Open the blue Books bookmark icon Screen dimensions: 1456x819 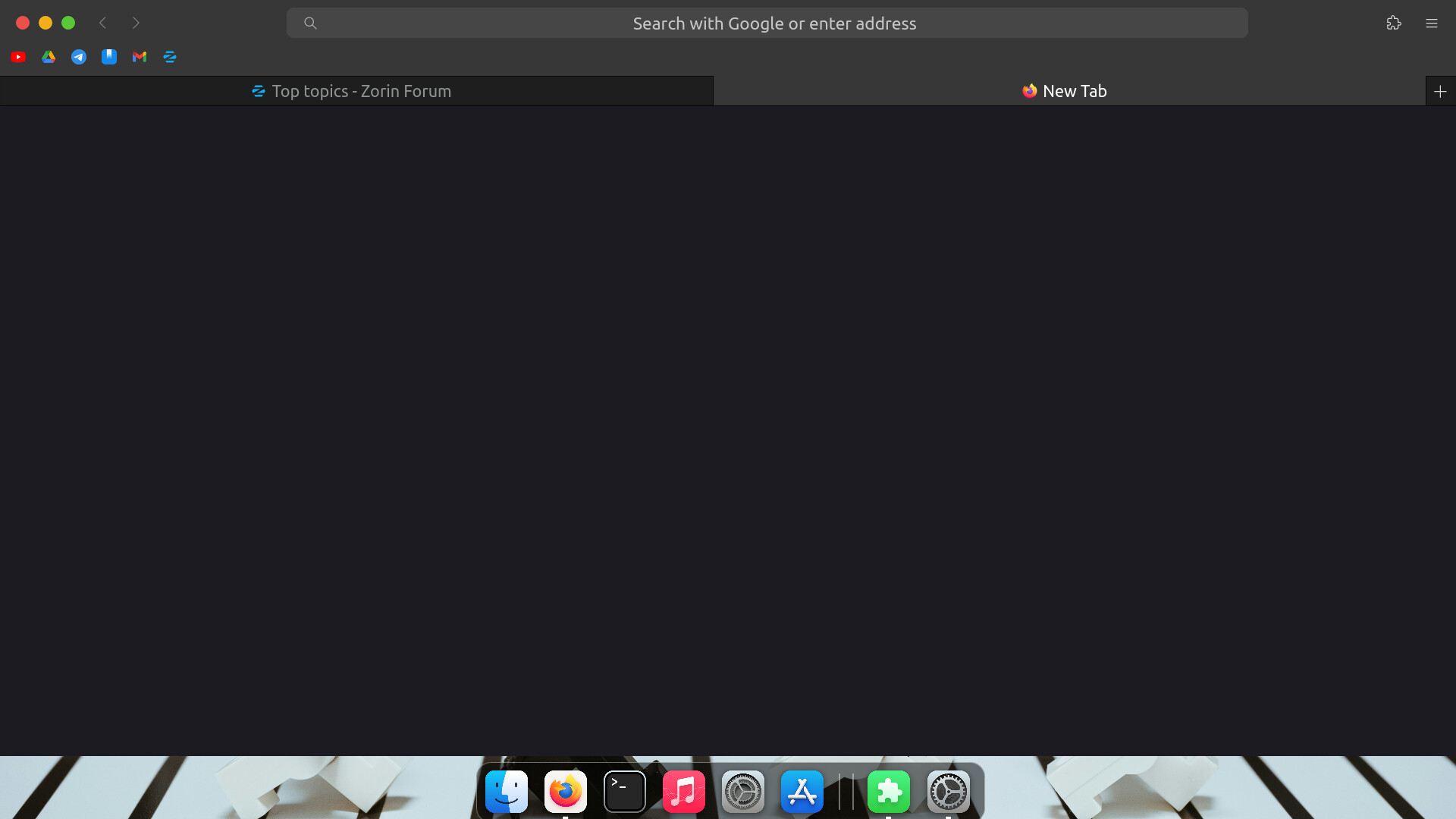(108, 57)
